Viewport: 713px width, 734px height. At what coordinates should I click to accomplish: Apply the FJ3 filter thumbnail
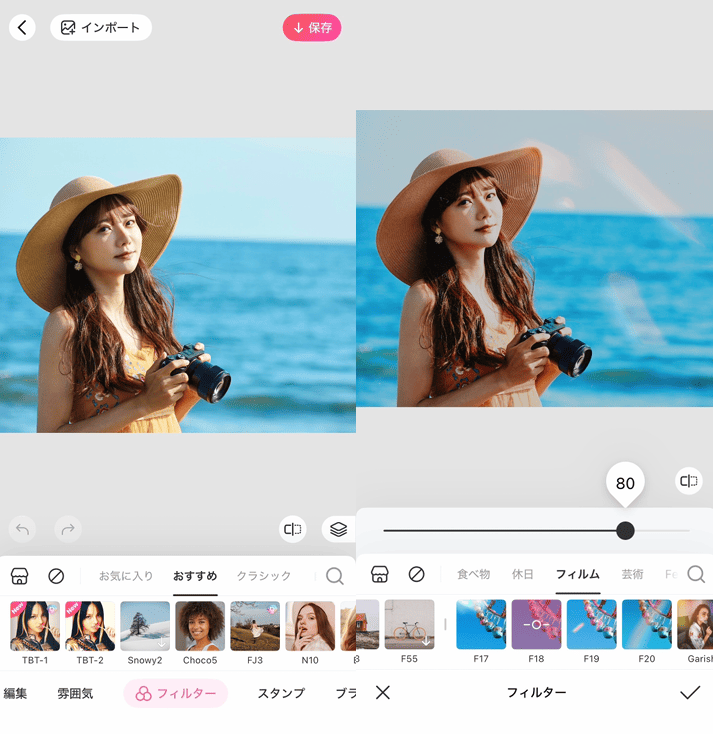click(255, 626)
